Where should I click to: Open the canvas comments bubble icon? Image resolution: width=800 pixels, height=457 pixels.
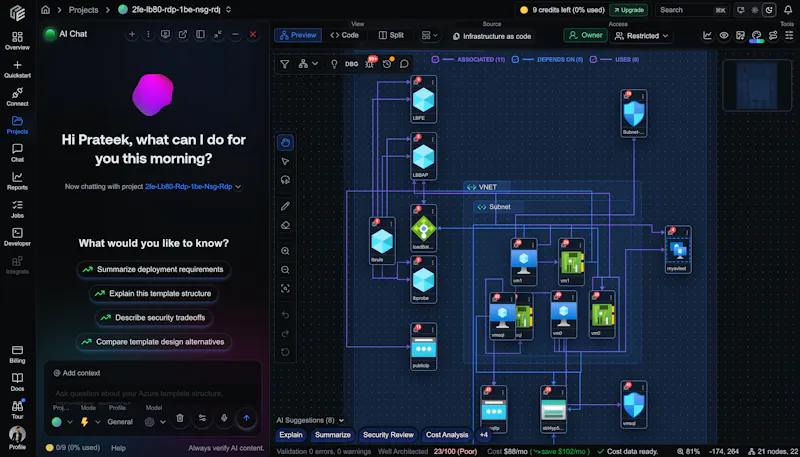[x=404, y=64]
